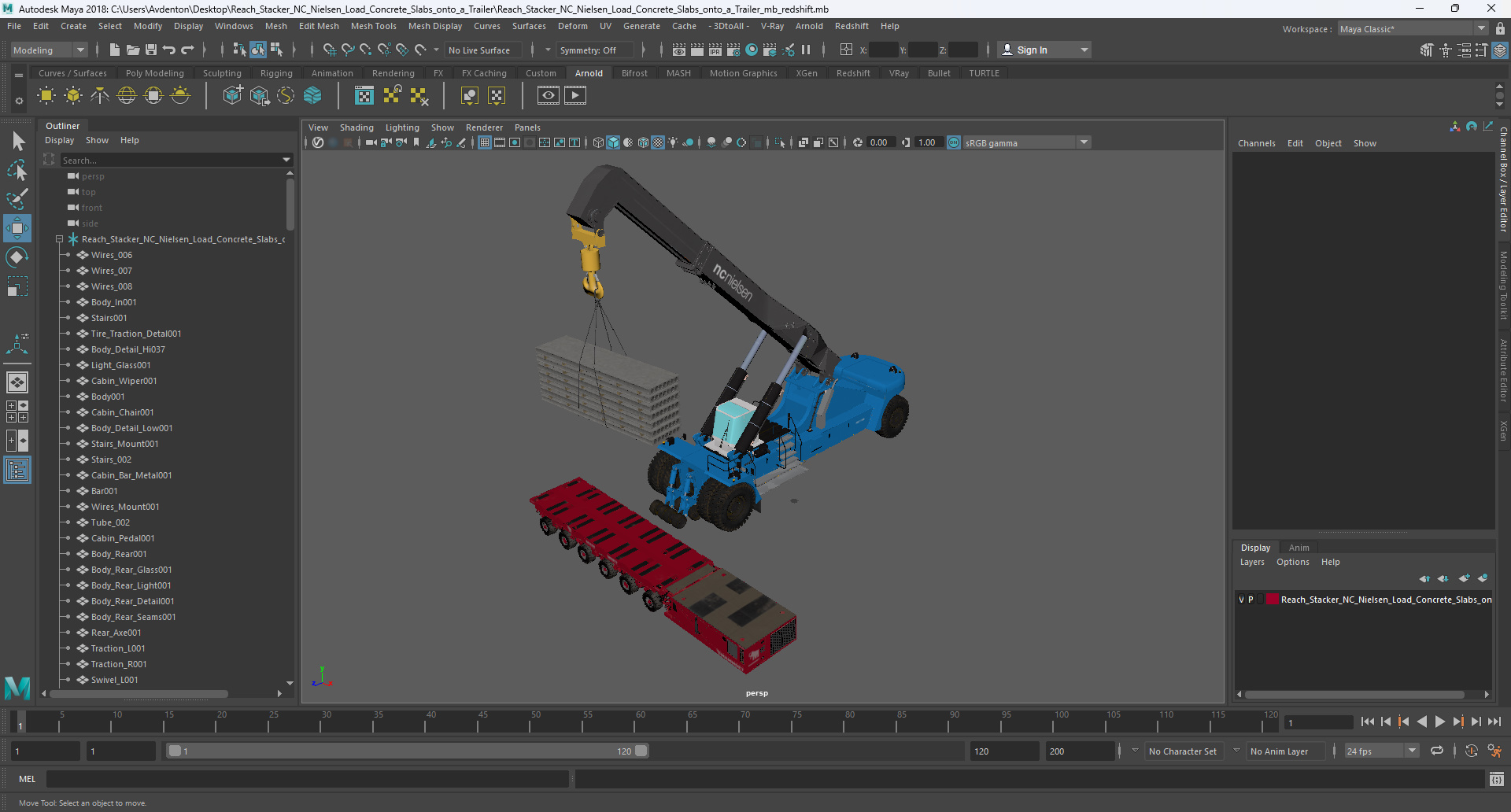Click the New Scene icon
The height and width of the screenshot is (812, 1511).
115,50
